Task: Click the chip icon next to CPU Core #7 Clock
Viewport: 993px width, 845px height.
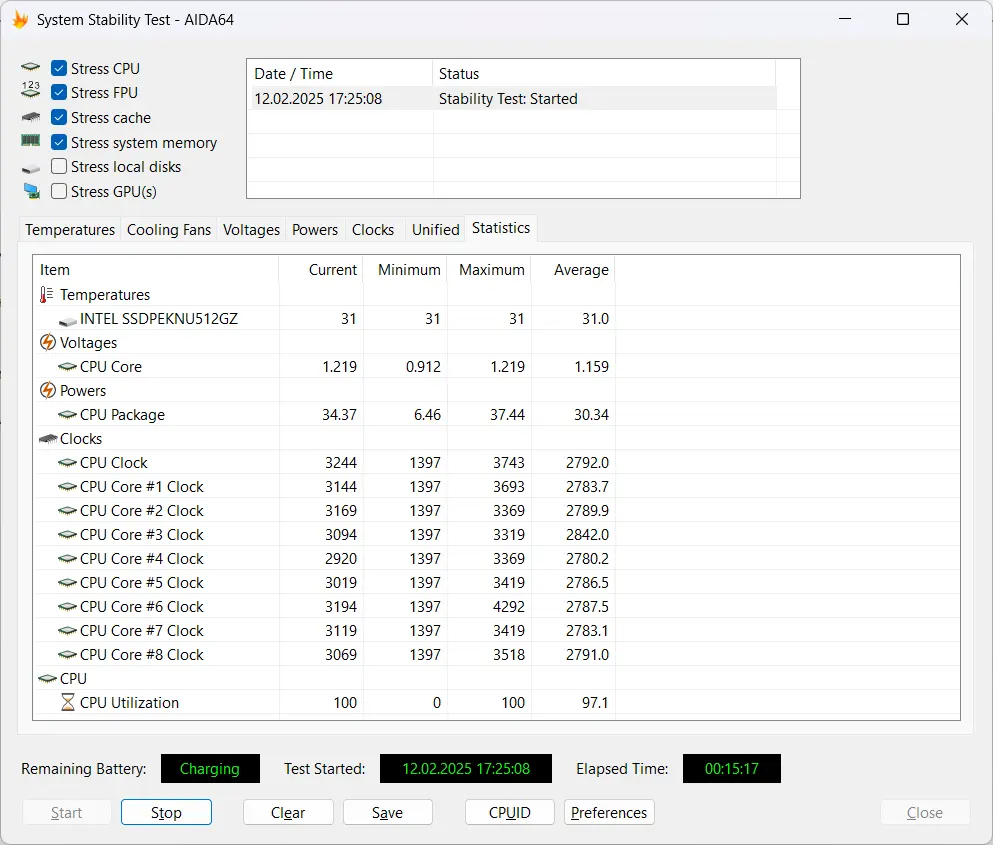Action: click(x=67, y=631)
